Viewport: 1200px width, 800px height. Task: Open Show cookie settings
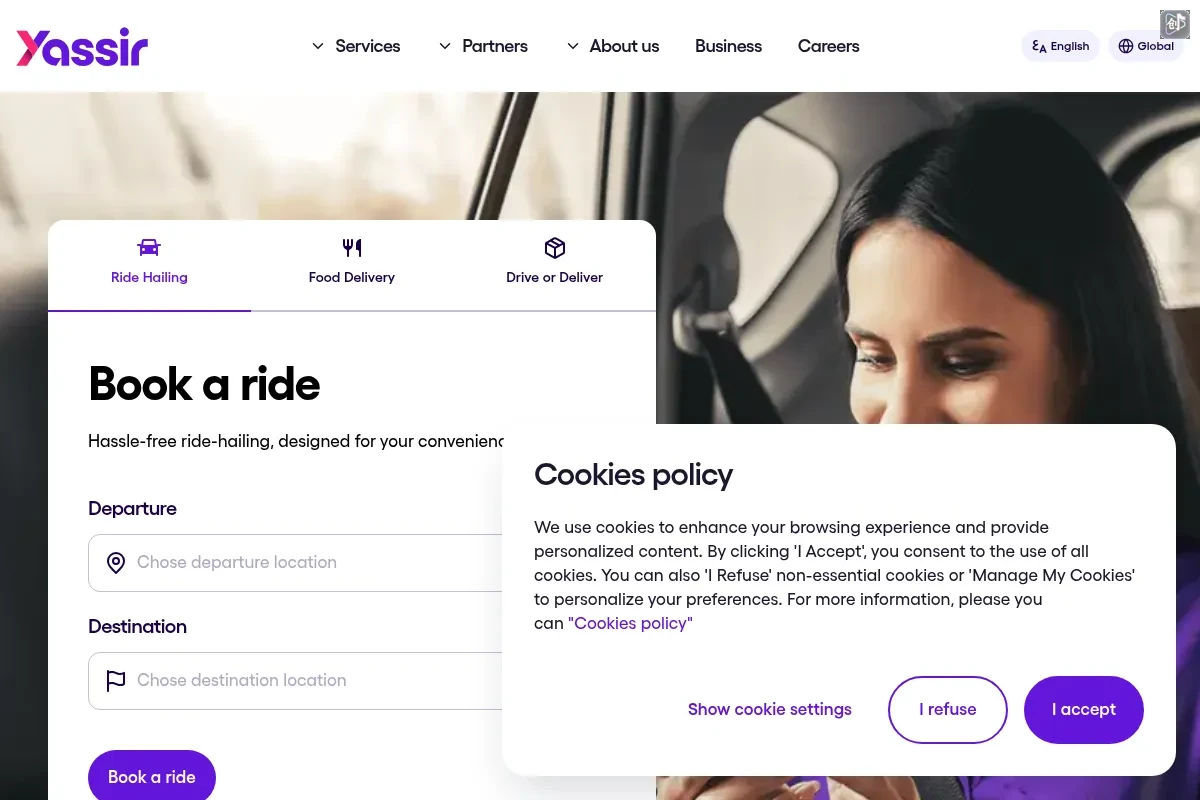[770, 710]
